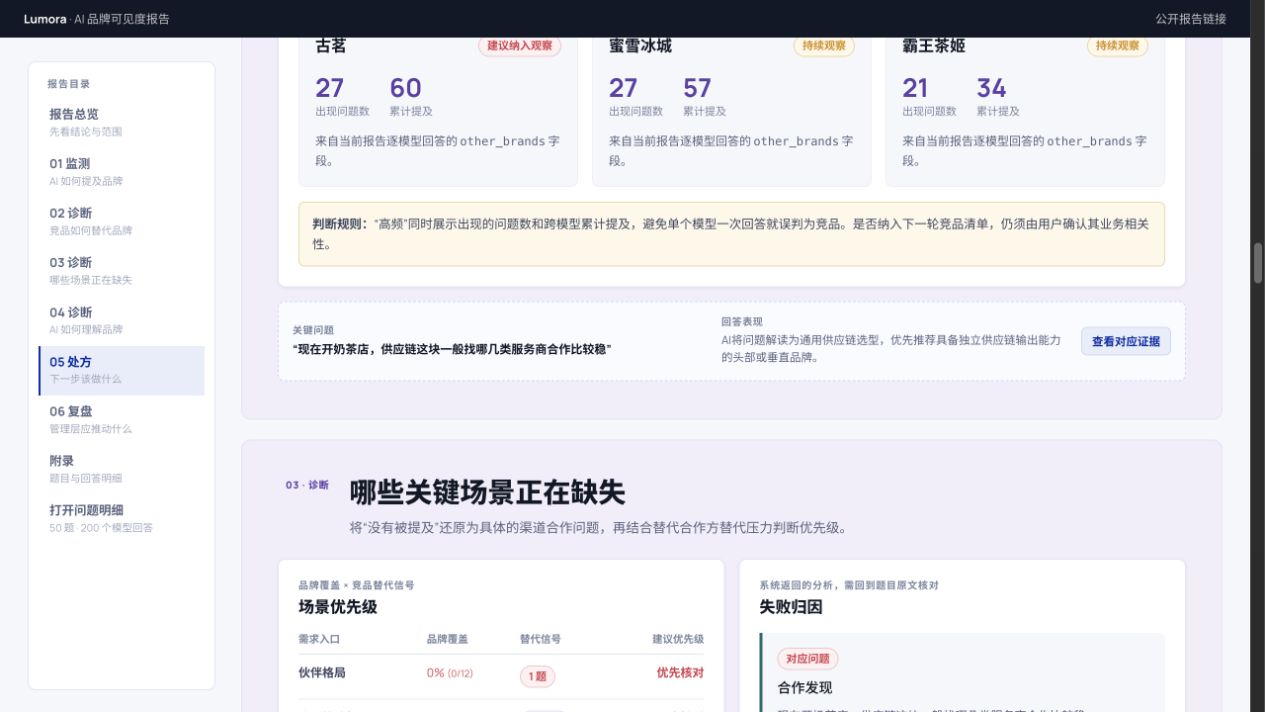
Task: Click the 霸王茶姬 brand name
Action: [x=934, y=46]
